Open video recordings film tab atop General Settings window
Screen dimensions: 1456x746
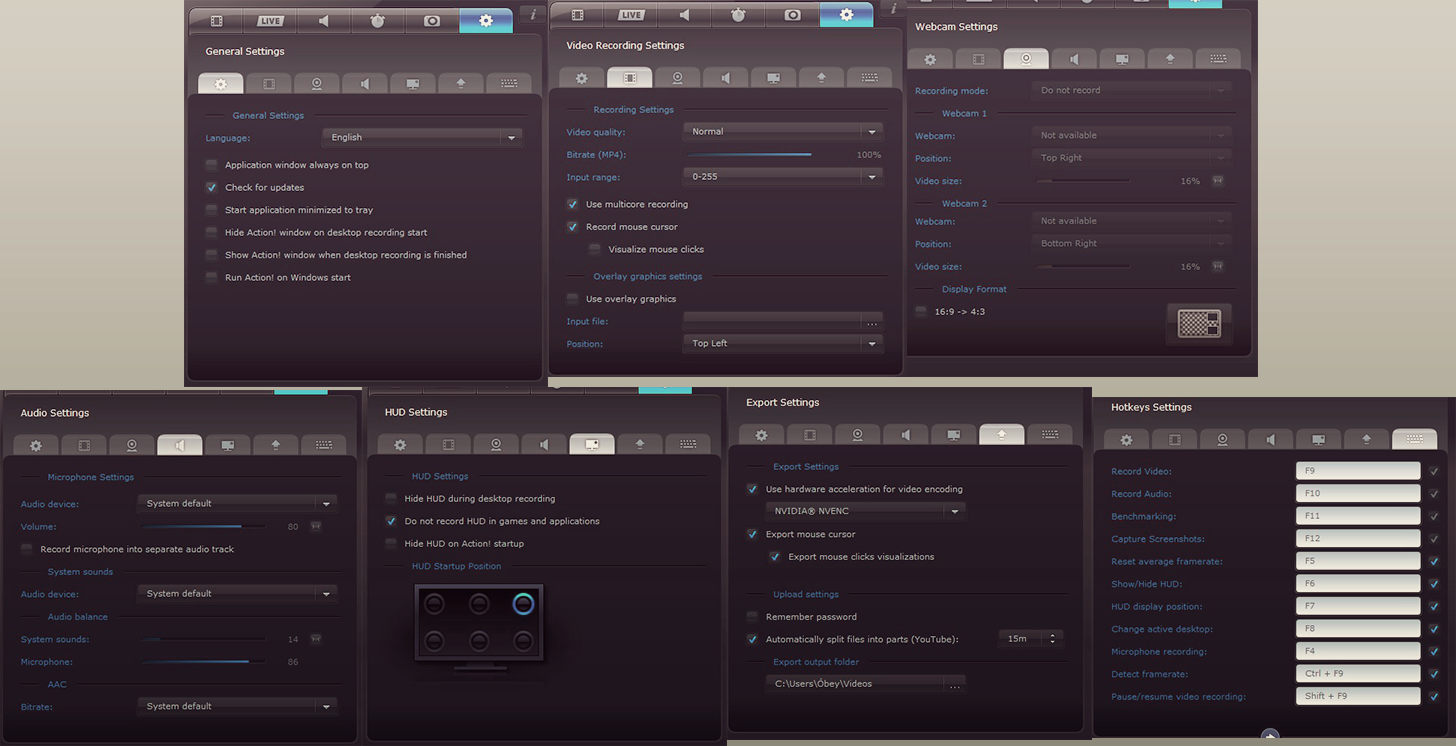click(x=216, y=20)
